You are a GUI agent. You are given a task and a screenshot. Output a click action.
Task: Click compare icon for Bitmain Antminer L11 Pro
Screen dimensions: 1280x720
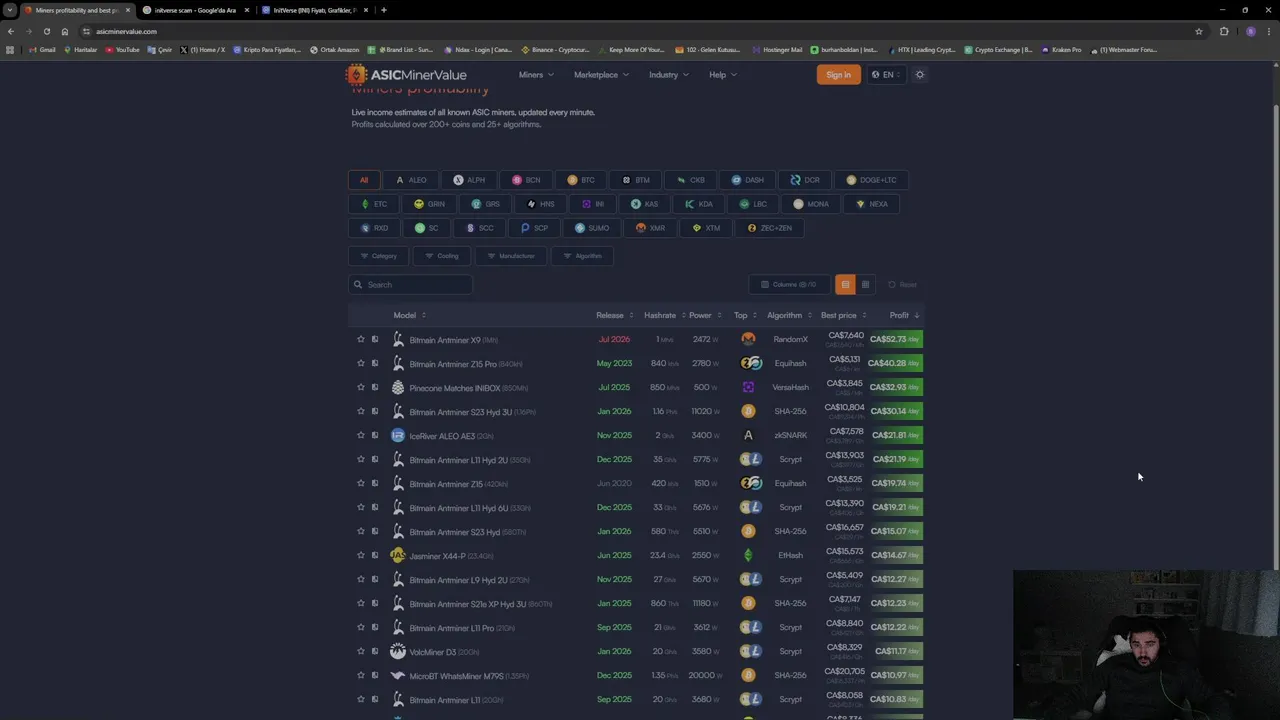pos(375,627)
